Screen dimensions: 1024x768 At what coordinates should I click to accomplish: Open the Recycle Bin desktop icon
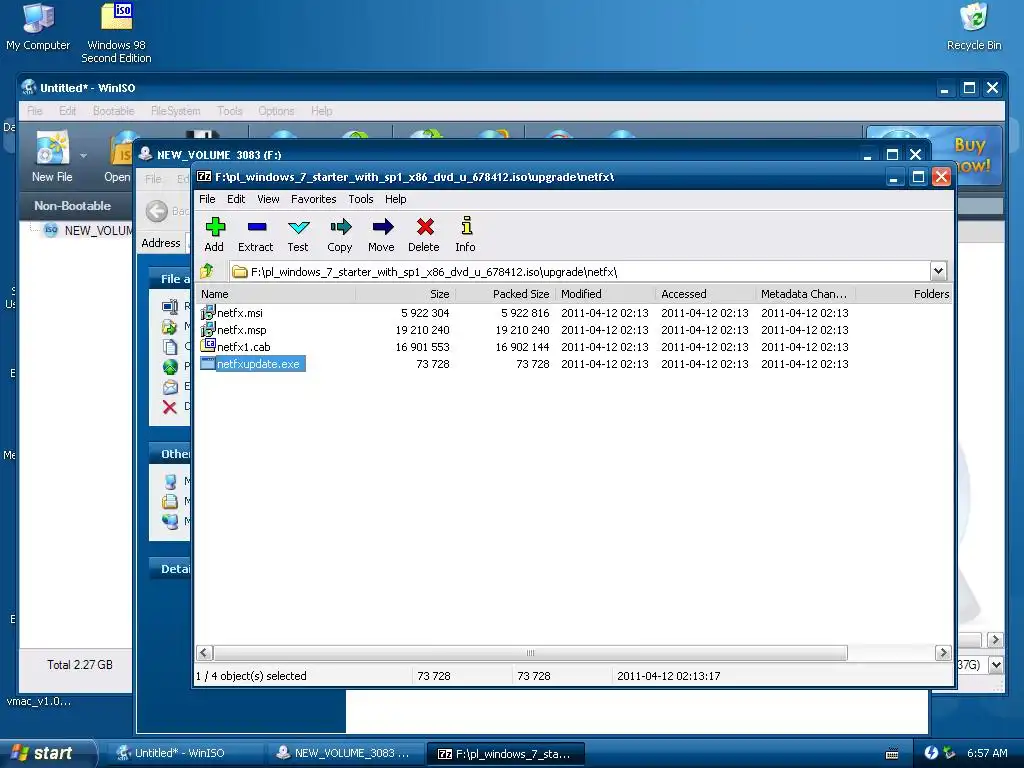[x=974, y=27]
